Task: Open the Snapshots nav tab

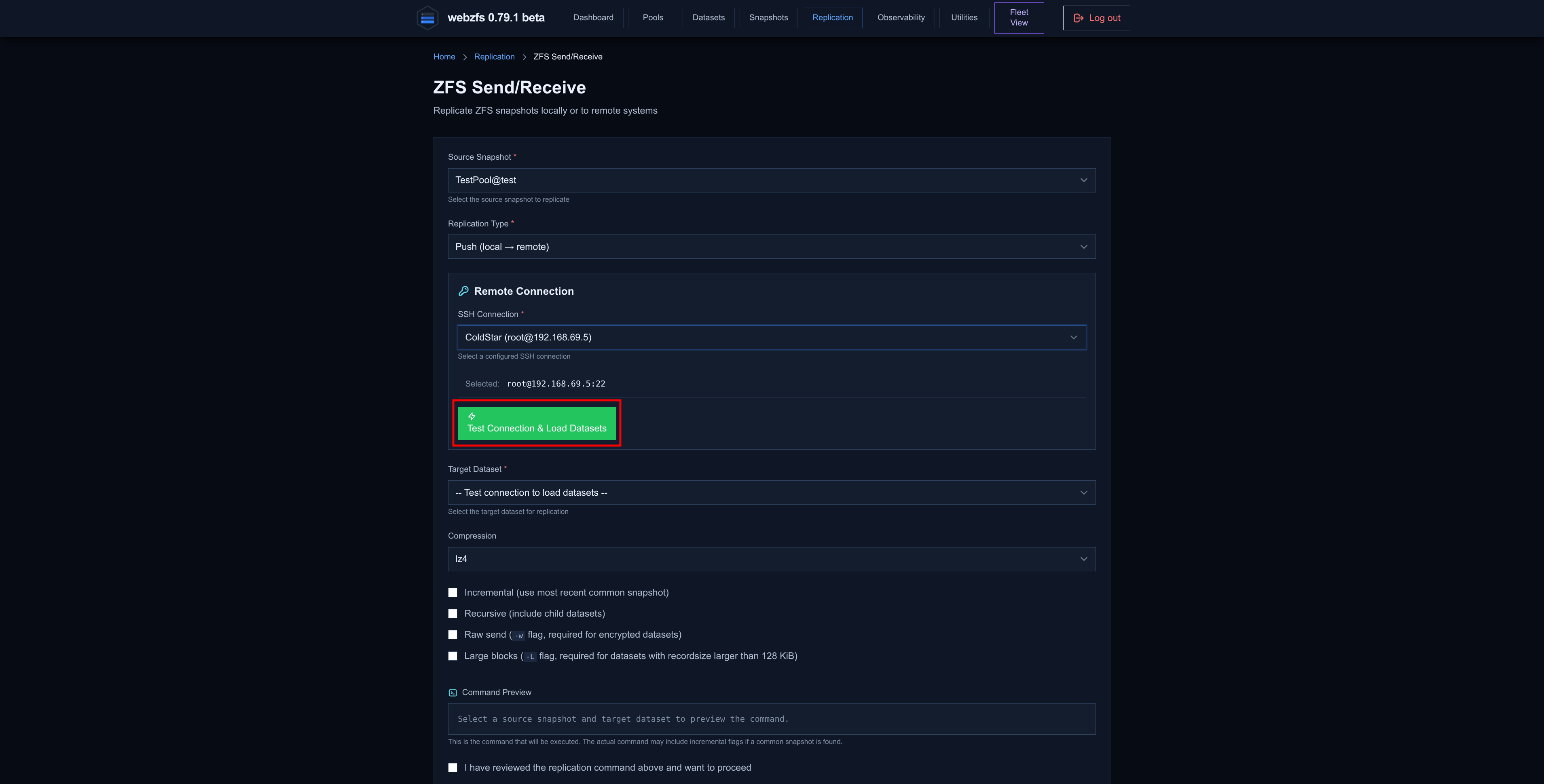Action: (x=768, y=18)
